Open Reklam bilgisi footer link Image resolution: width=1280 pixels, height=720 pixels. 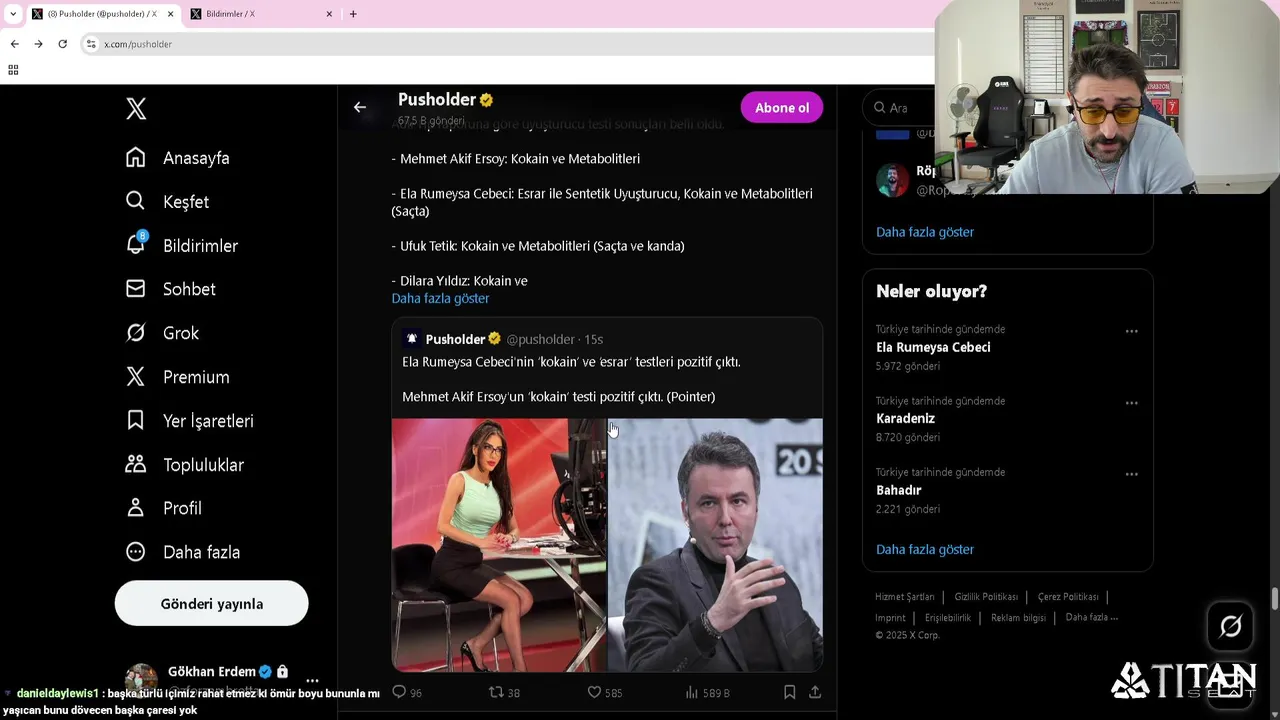(x=1018, y=618)
